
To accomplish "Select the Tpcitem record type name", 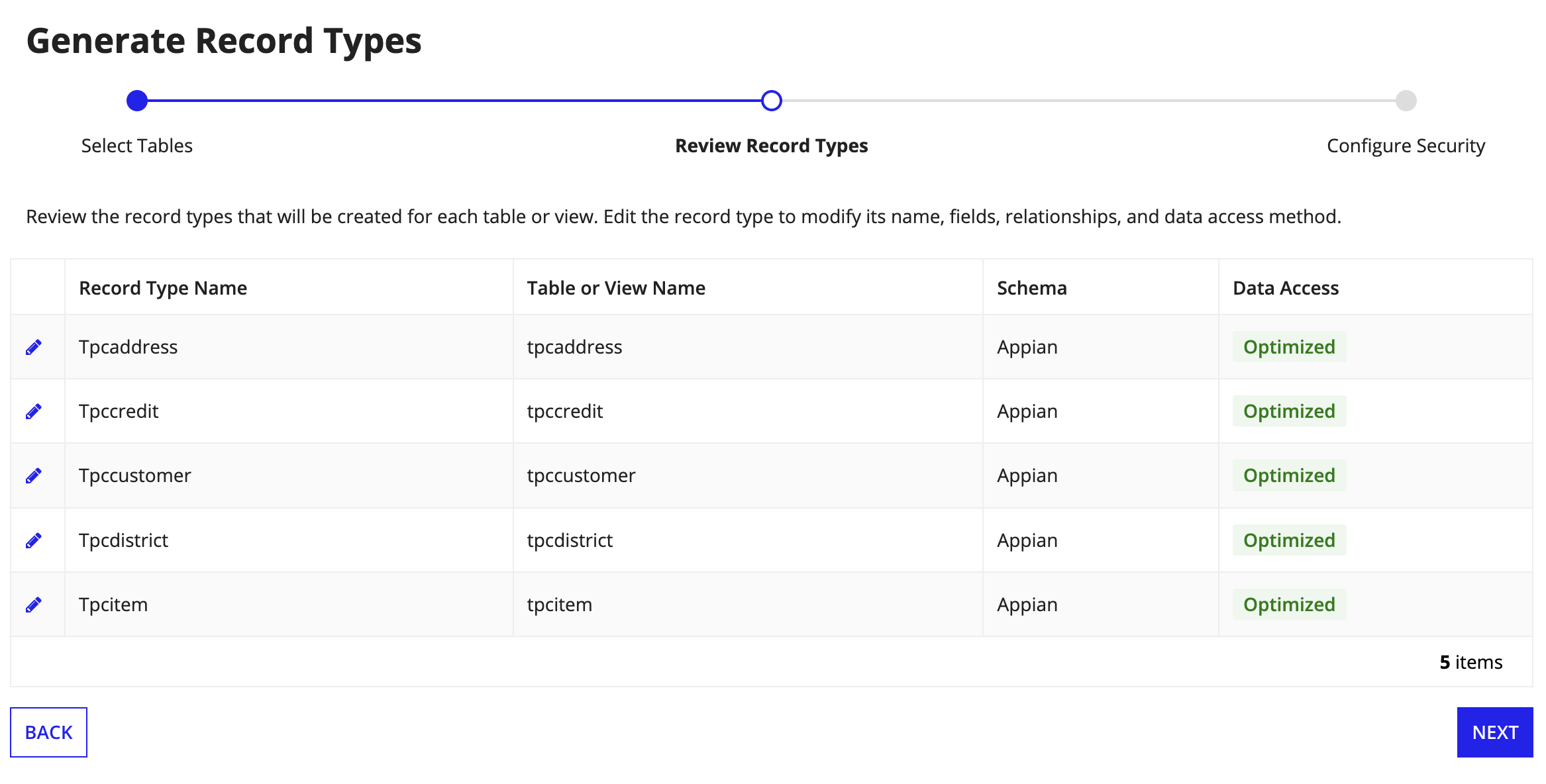I will [x=113, y=605].
